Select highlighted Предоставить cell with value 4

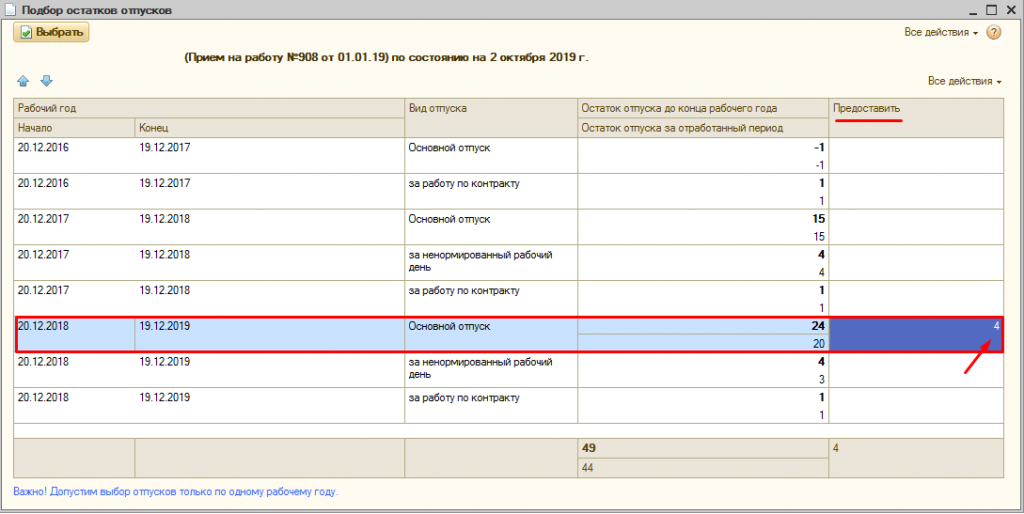(916, 334)
